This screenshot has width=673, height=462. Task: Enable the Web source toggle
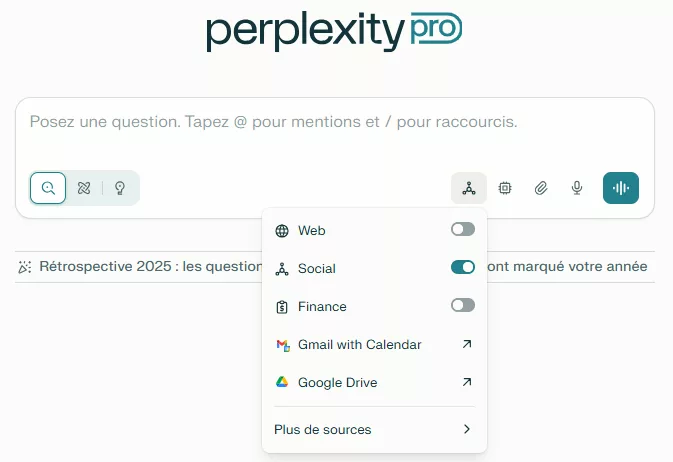point(462,230)
